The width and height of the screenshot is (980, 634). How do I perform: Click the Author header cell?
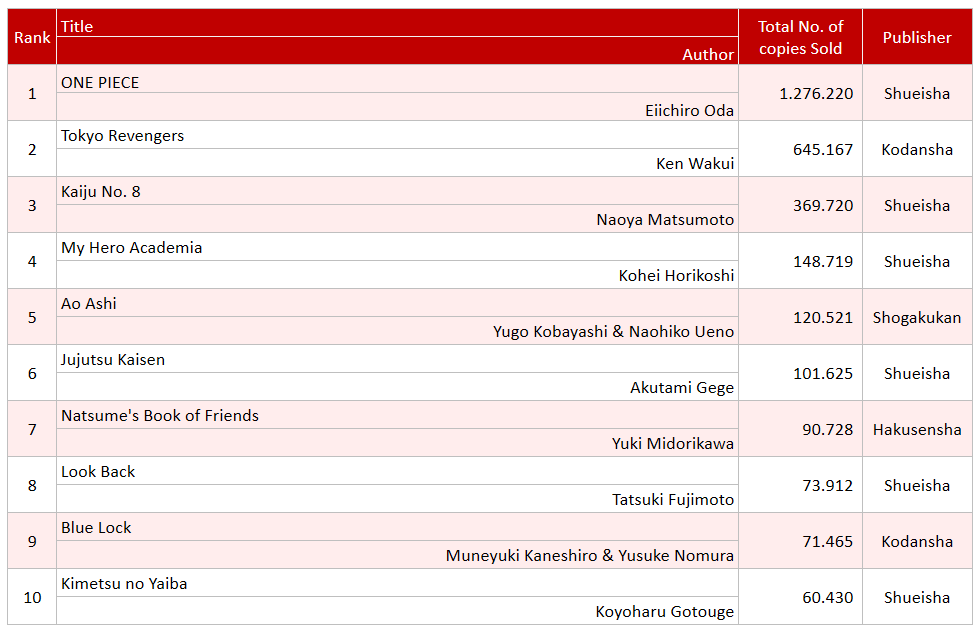click(397, 51)
